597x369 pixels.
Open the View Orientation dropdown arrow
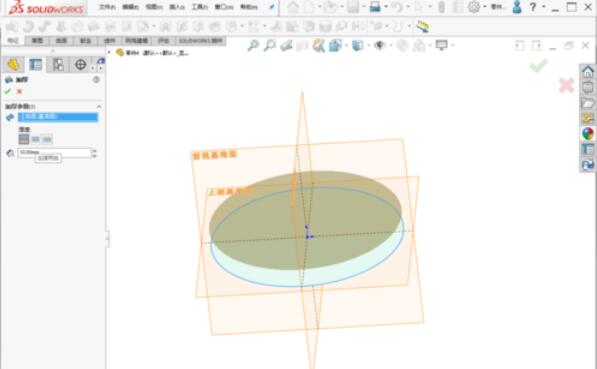coord(346,45)
